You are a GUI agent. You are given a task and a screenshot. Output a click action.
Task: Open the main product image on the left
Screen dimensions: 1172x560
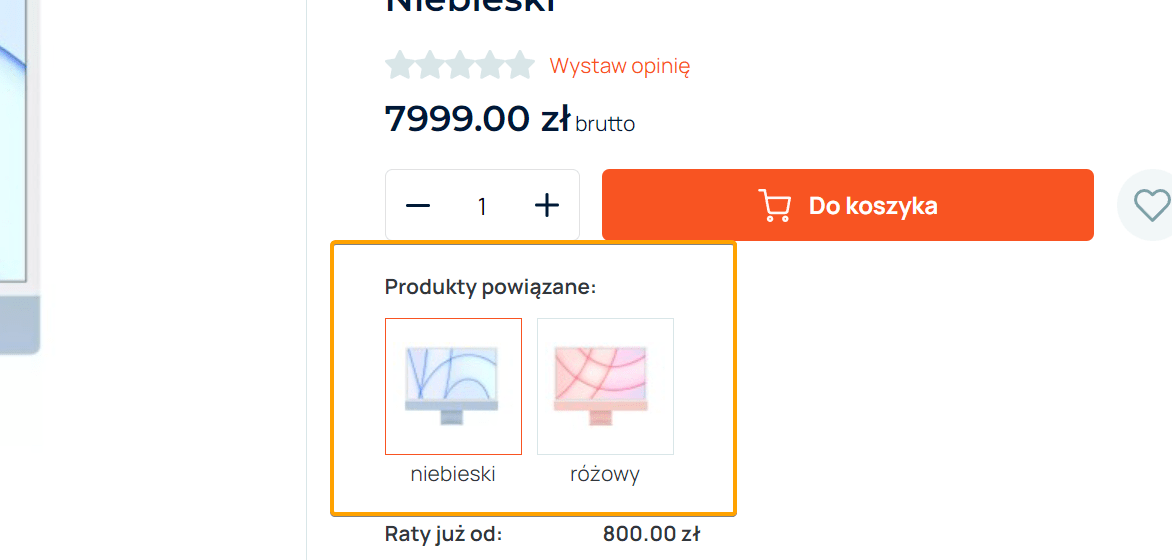(18, 180)
